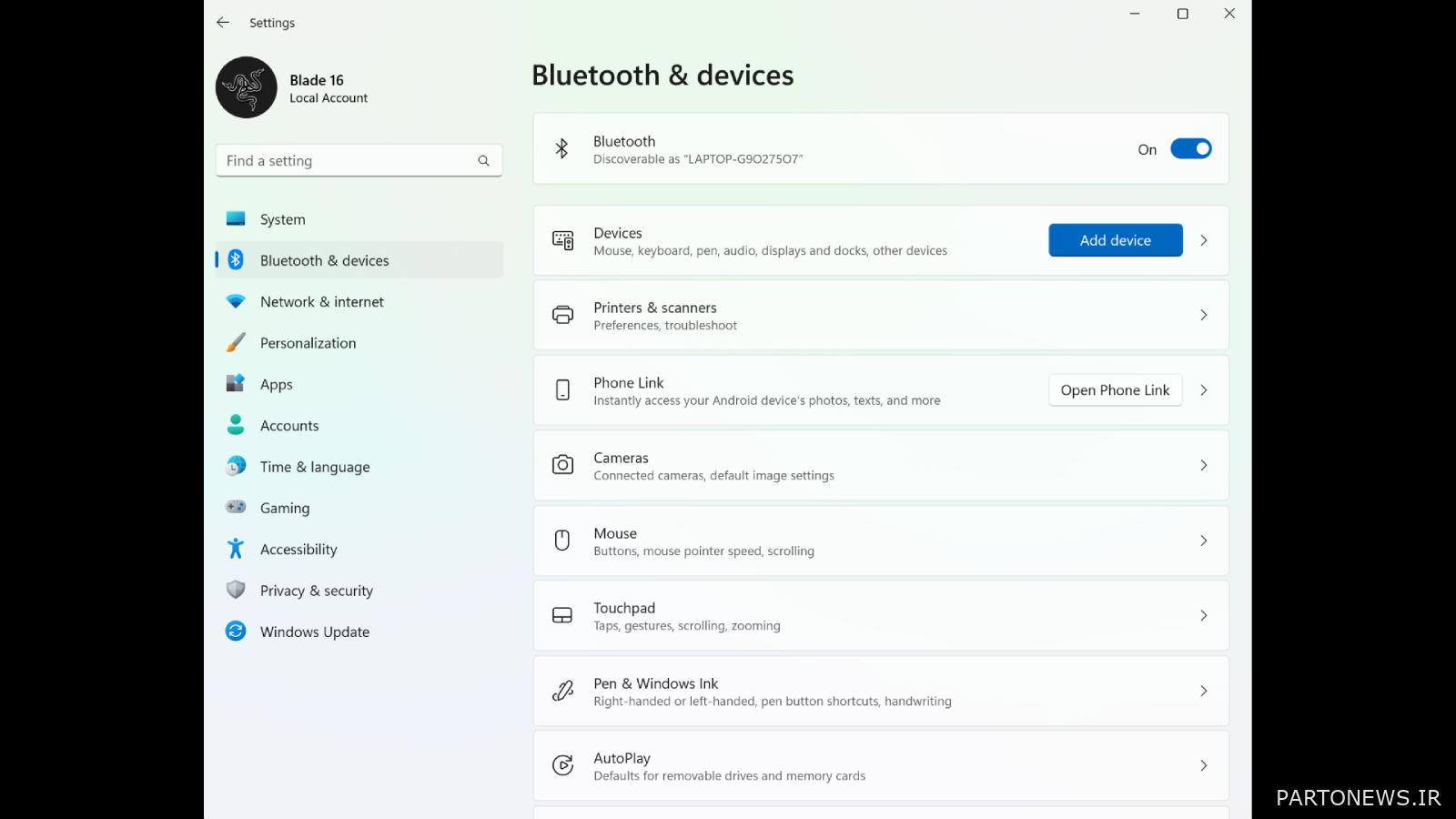Click the Accounts person icon
The width and height of the screenshot is (1456, 819).
[236, 425]
